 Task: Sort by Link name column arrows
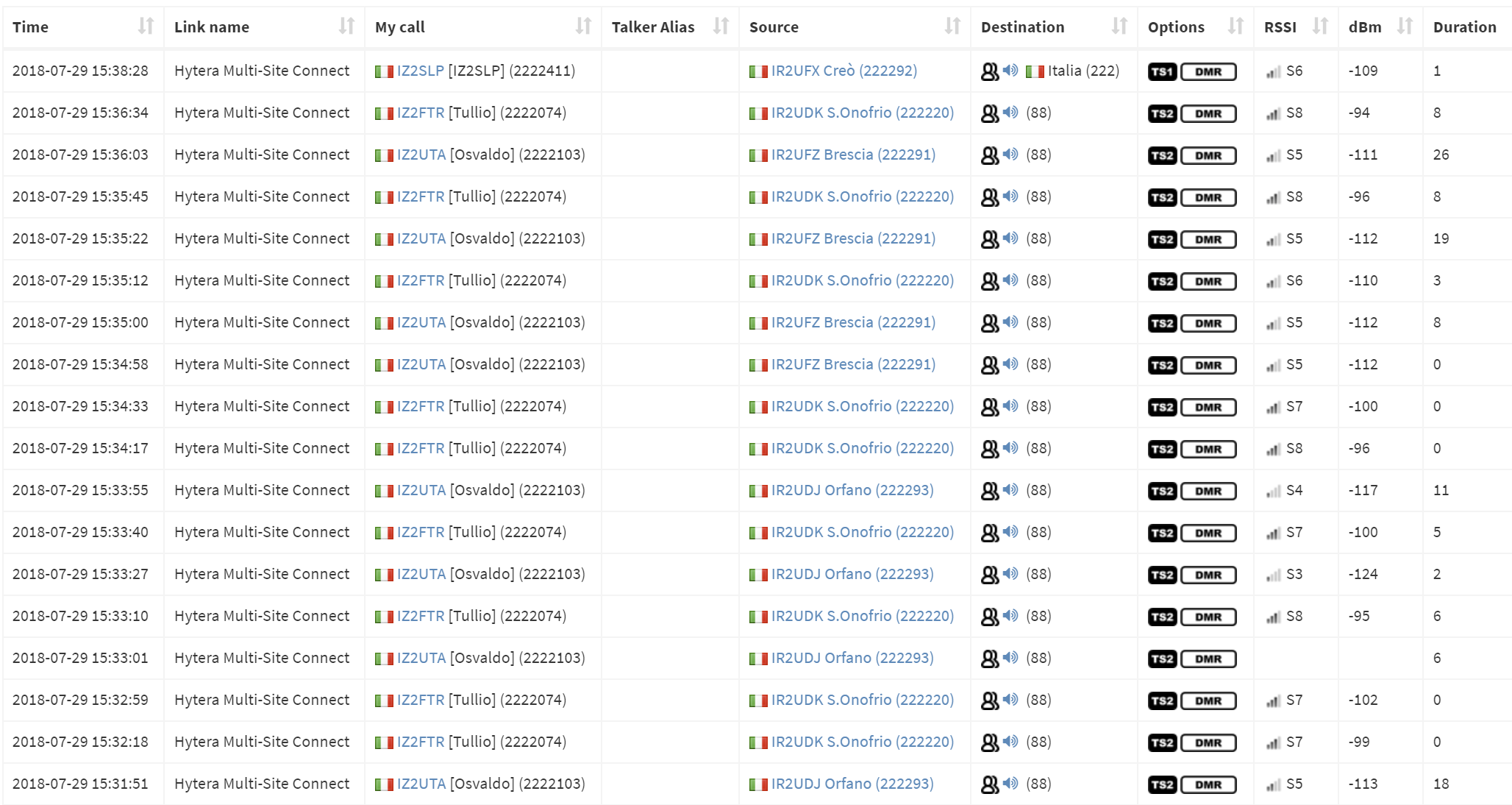coord(346,27)
